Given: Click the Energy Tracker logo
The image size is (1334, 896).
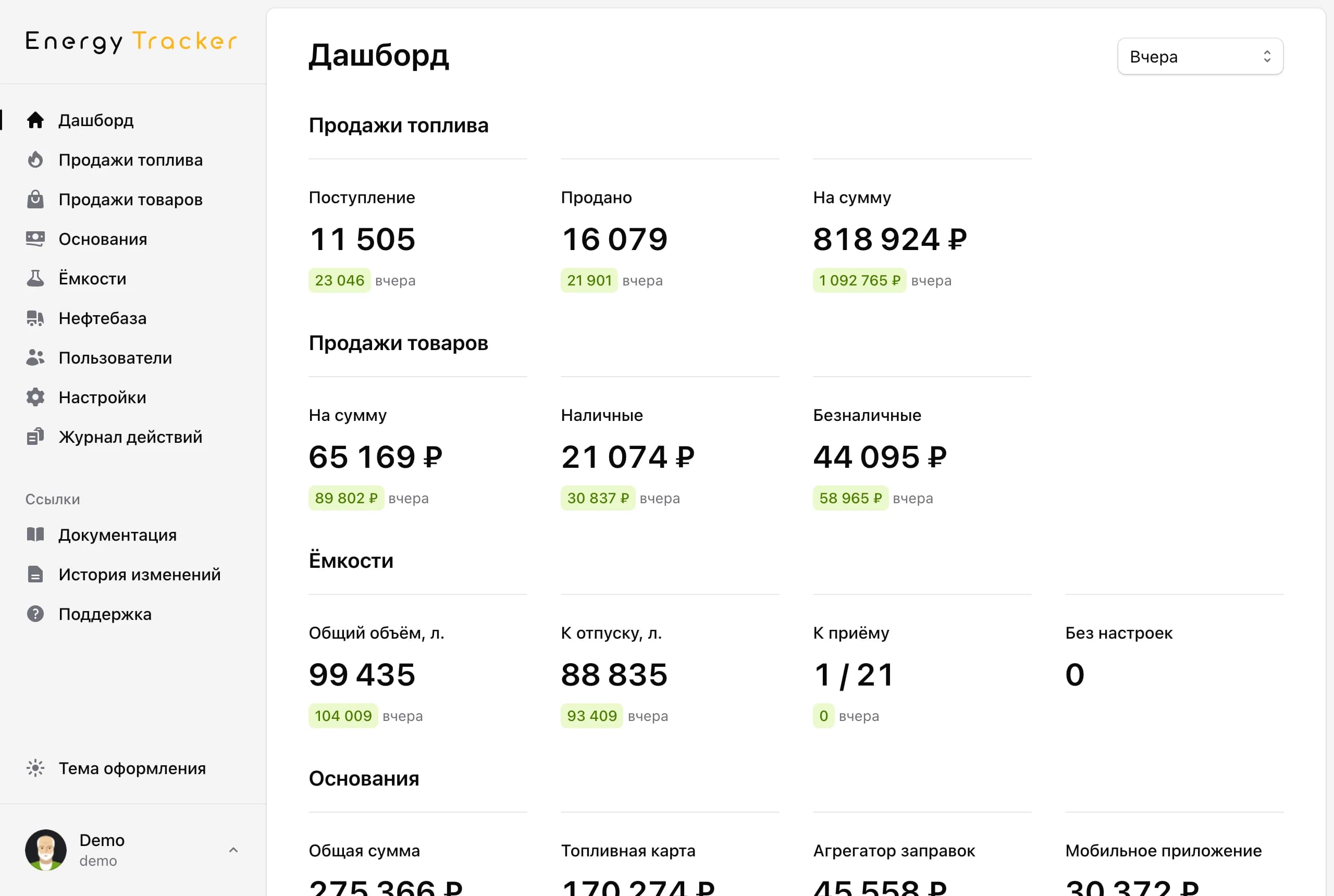Looking at the screenshot, I should click(x=131, y=41).
